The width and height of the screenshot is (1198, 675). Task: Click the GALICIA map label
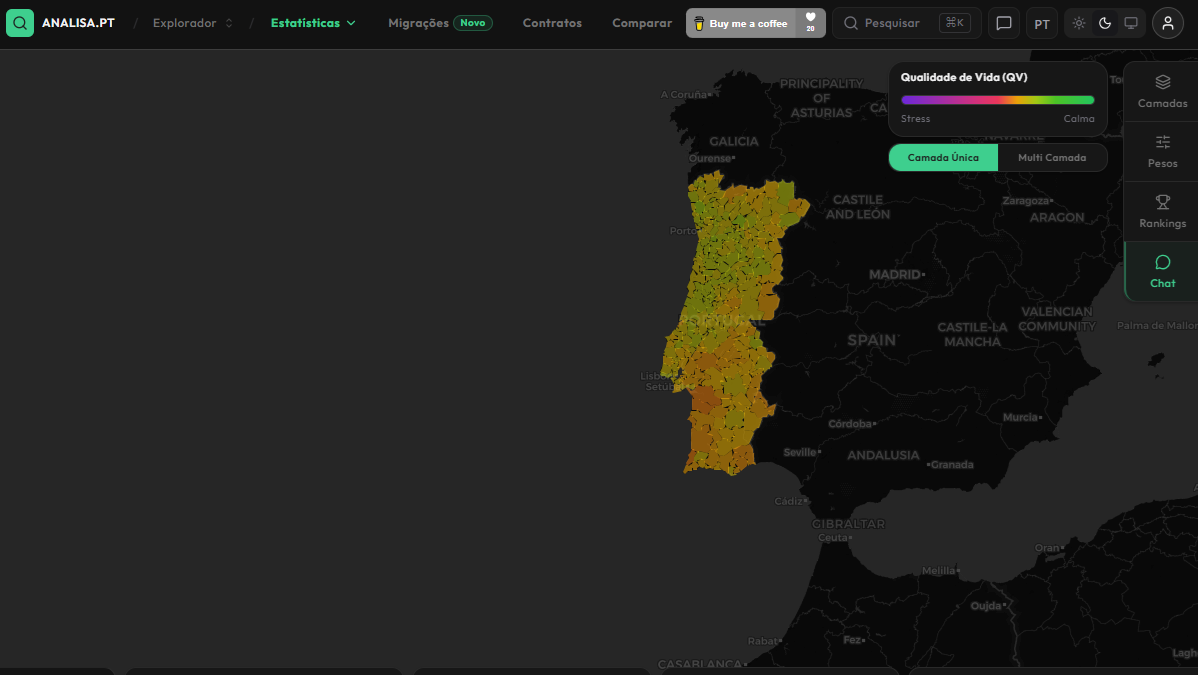pyautogui.click(x=733, y=141)
